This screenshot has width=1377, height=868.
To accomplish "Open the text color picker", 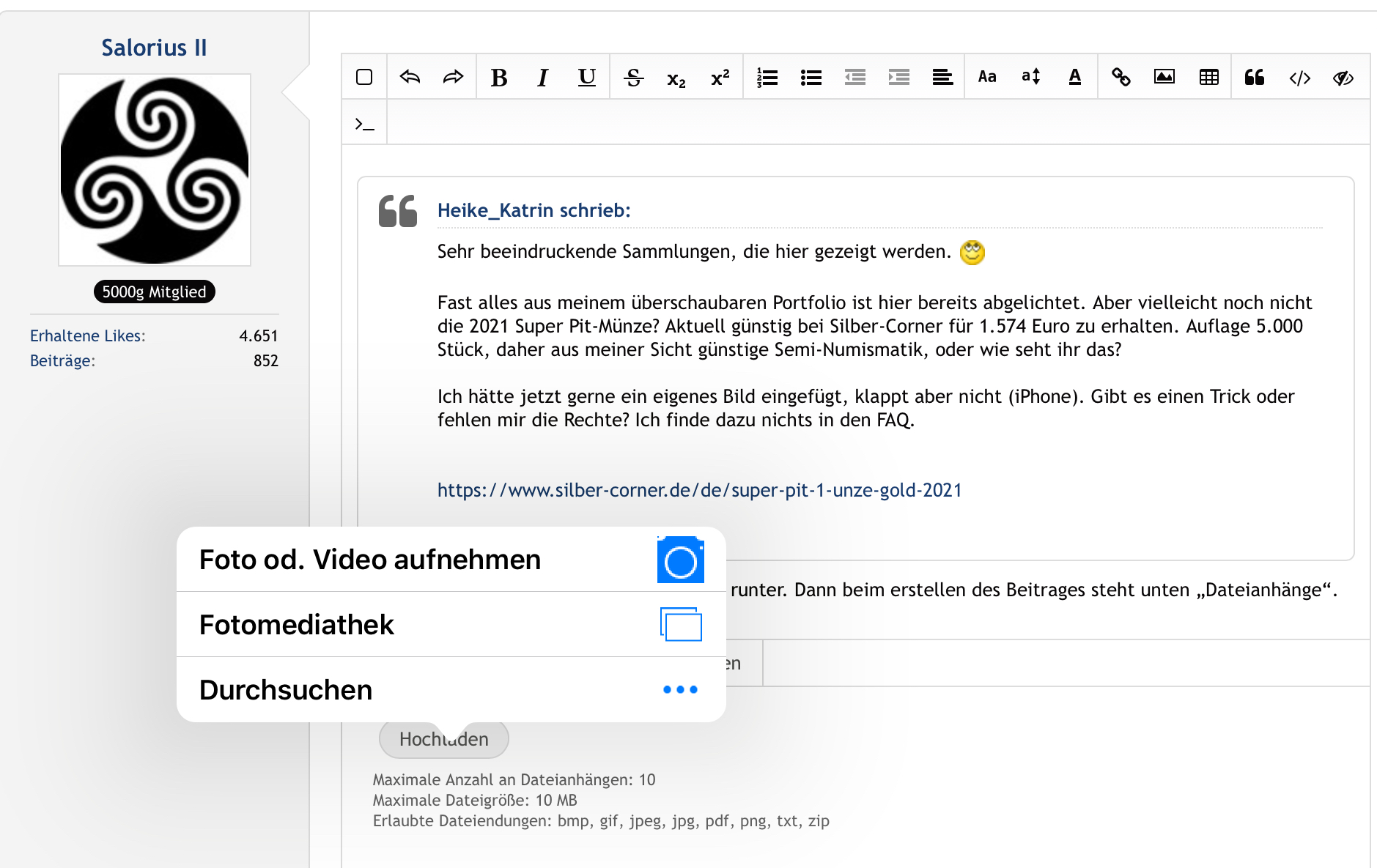I will [x=1074, y=78].
